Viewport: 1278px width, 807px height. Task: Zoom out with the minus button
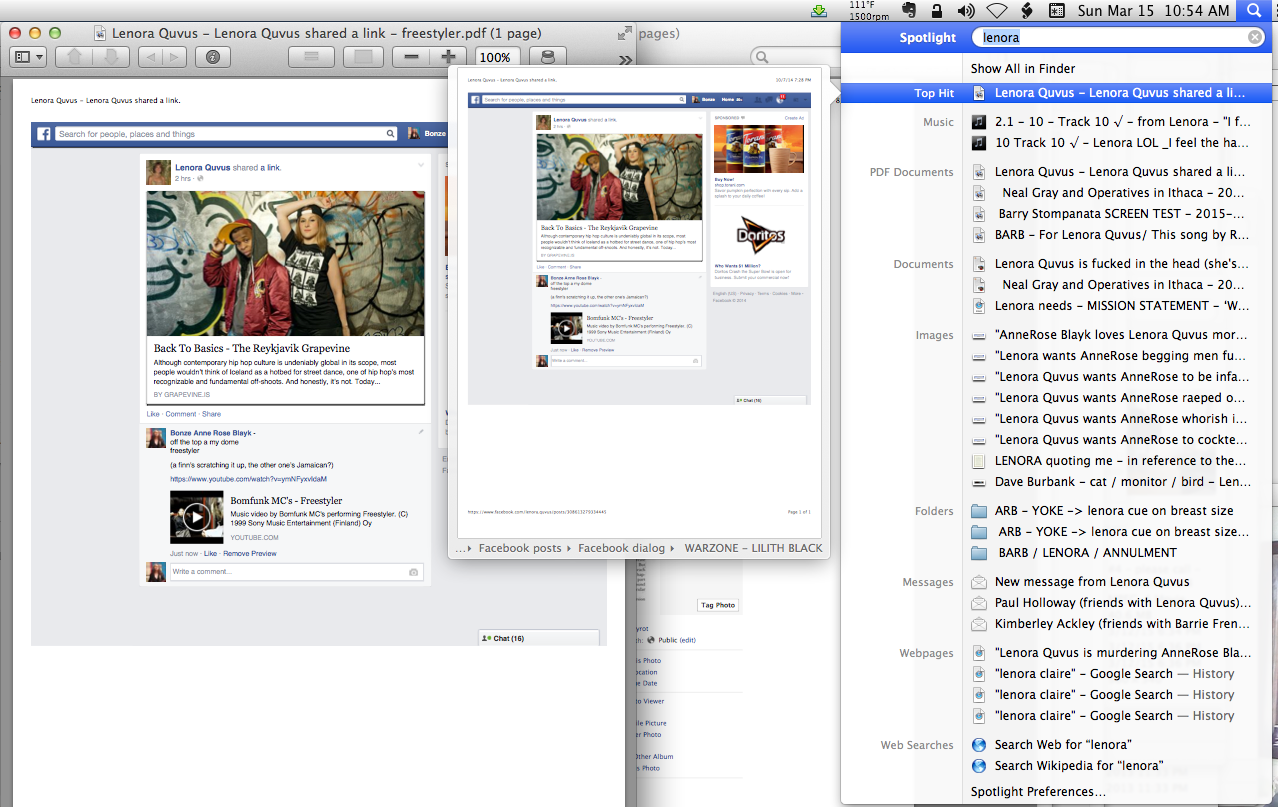click(411, 57)
